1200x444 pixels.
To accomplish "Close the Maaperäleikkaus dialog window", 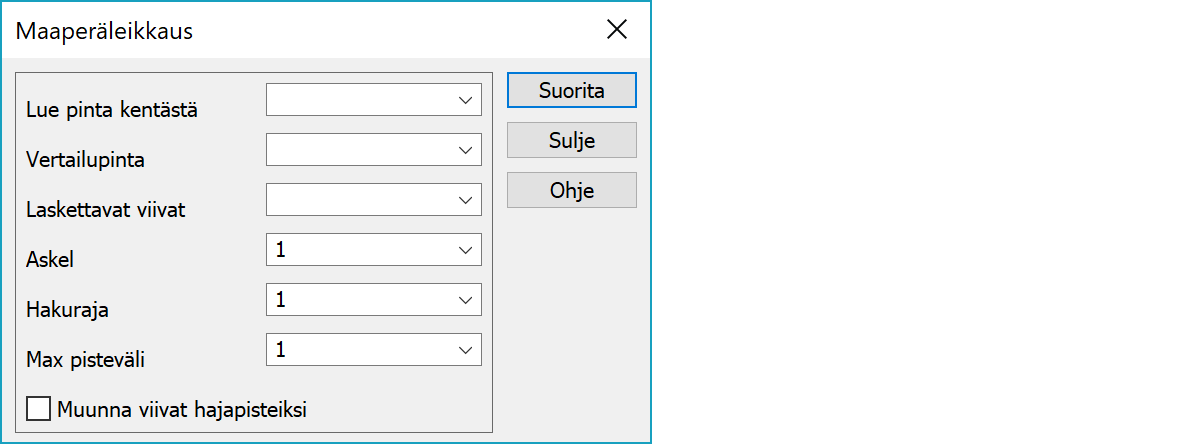I will pos(617,30).
